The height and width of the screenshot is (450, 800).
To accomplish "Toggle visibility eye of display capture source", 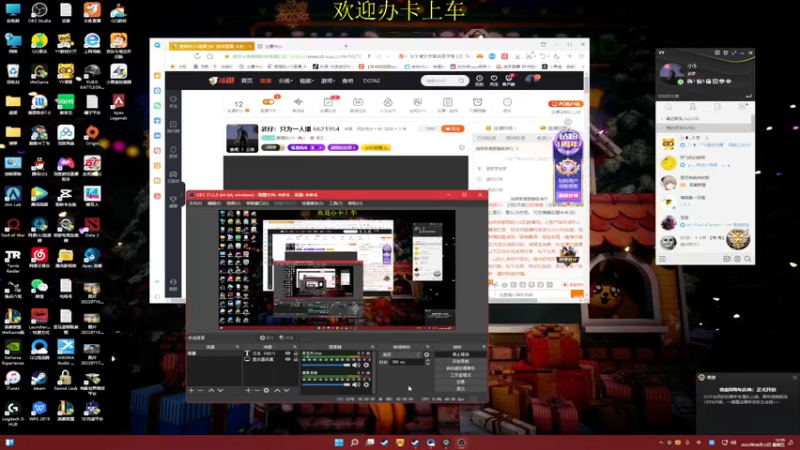I will 288,359.
